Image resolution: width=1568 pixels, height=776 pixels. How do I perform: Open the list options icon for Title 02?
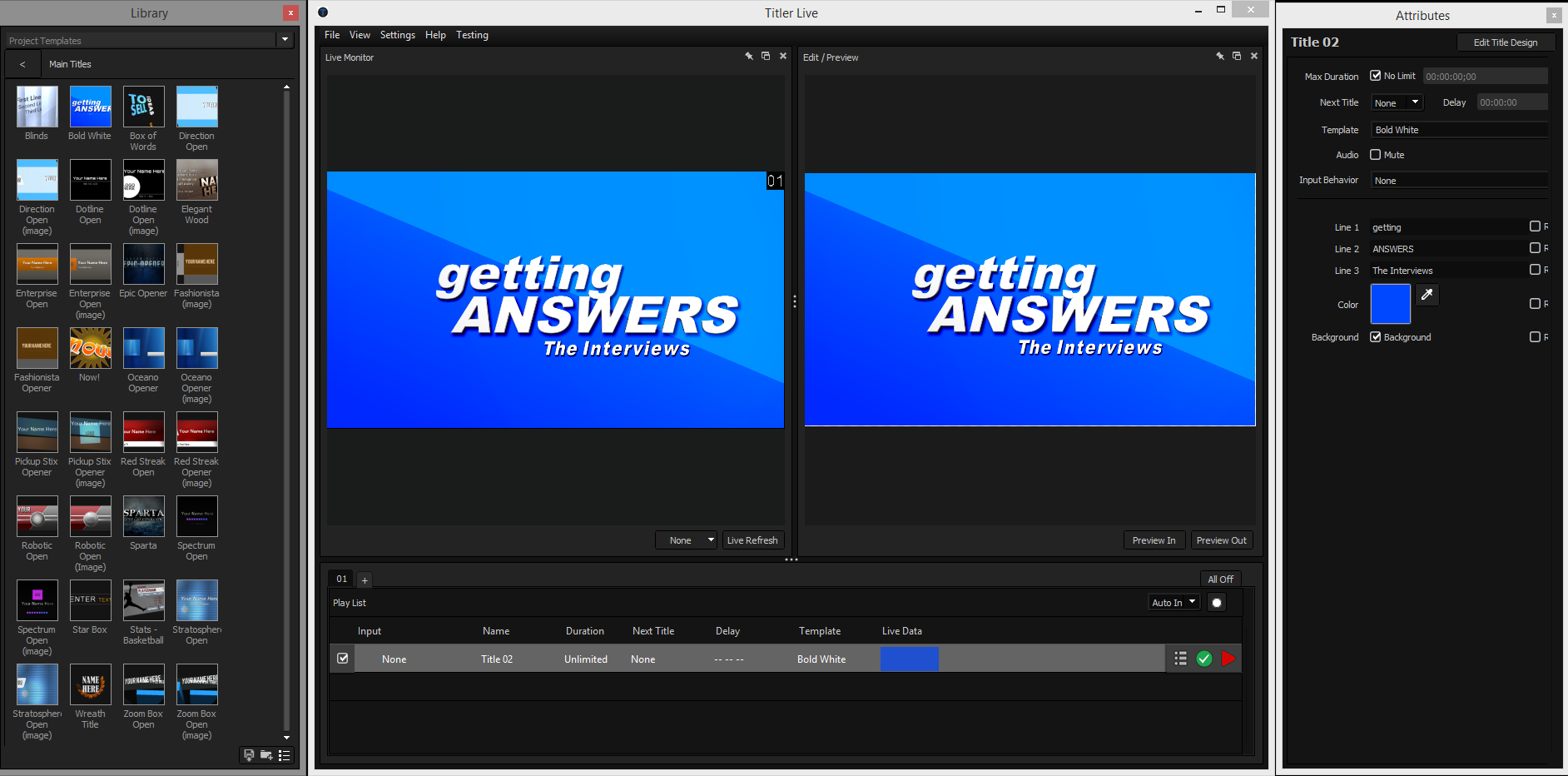click(x=1180, y=659)
